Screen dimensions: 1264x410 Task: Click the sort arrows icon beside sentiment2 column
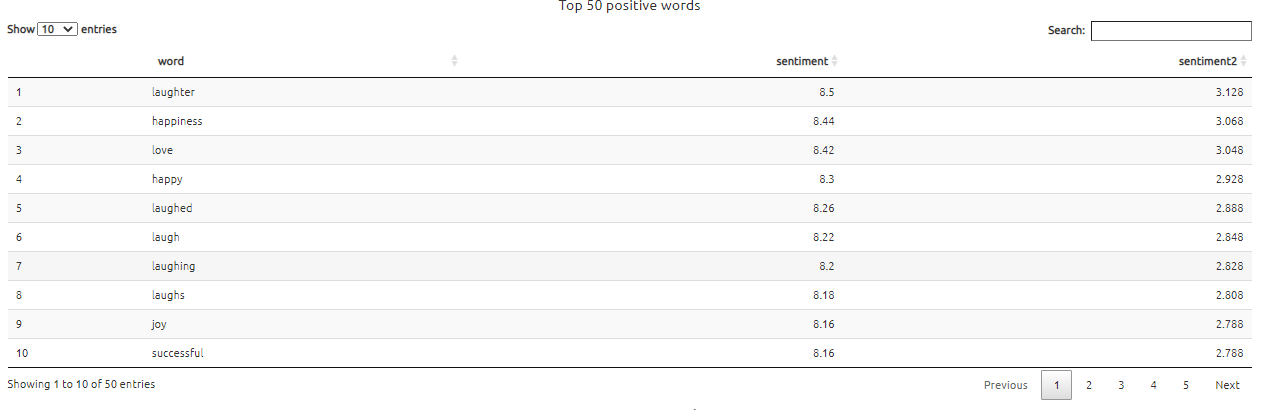click(1244, 61)
